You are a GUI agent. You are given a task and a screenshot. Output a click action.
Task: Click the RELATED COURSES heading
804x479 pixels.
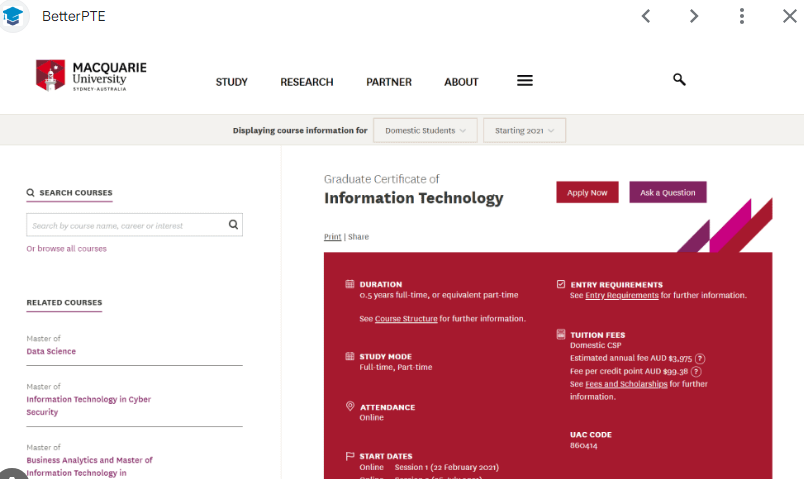point(64,303)
